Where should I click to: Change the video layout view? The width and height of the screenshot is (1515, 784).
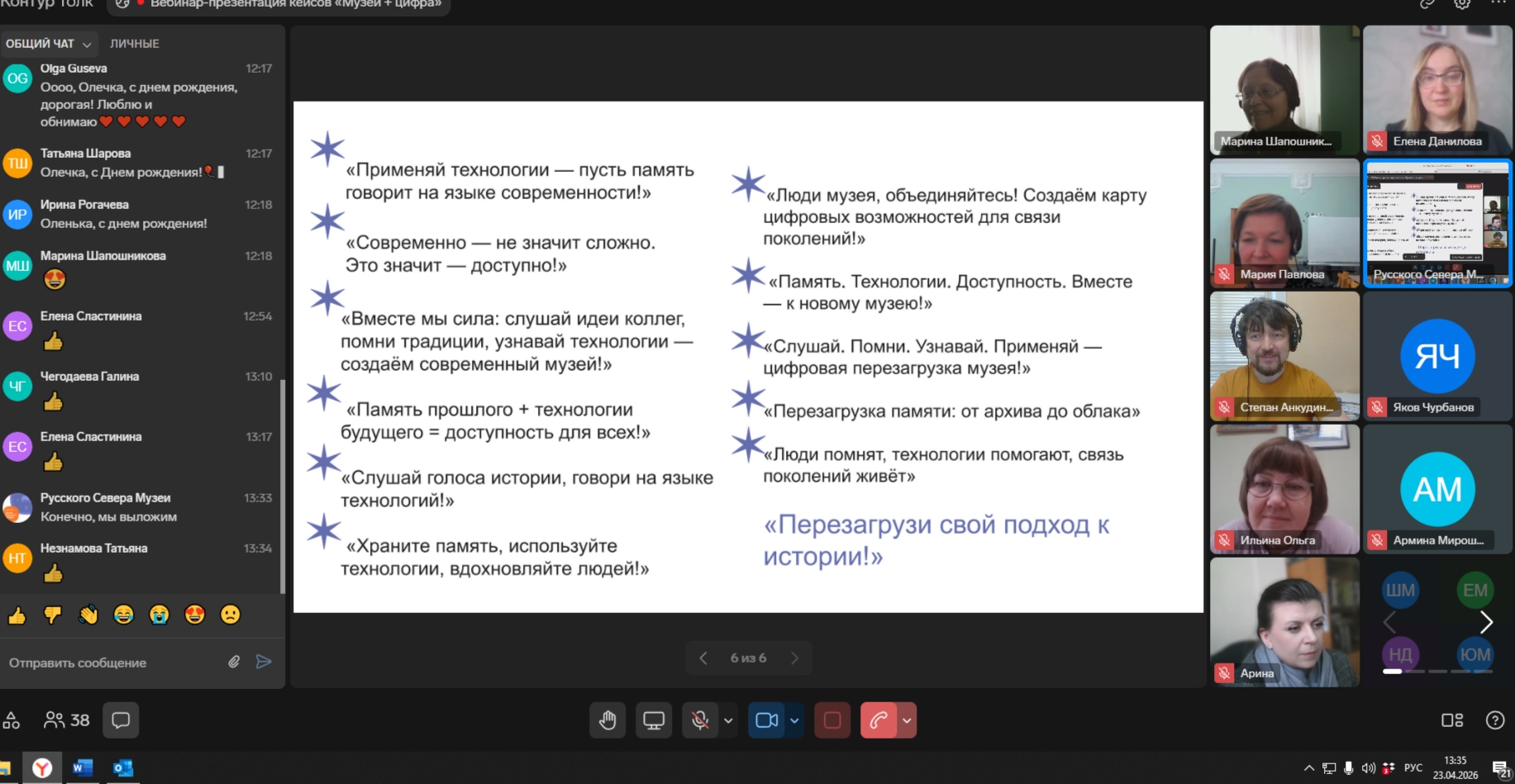1451,720
